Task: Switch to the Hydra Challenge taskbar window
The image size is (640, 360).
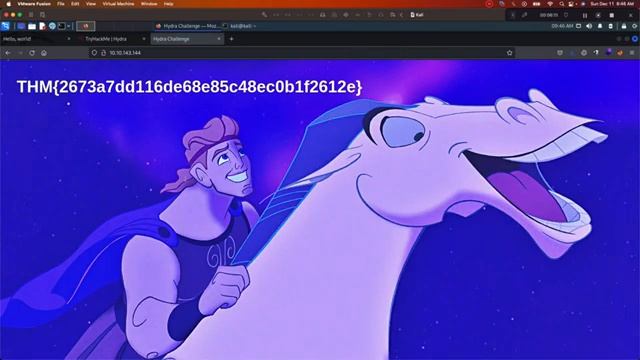Action: pos(187,26)
